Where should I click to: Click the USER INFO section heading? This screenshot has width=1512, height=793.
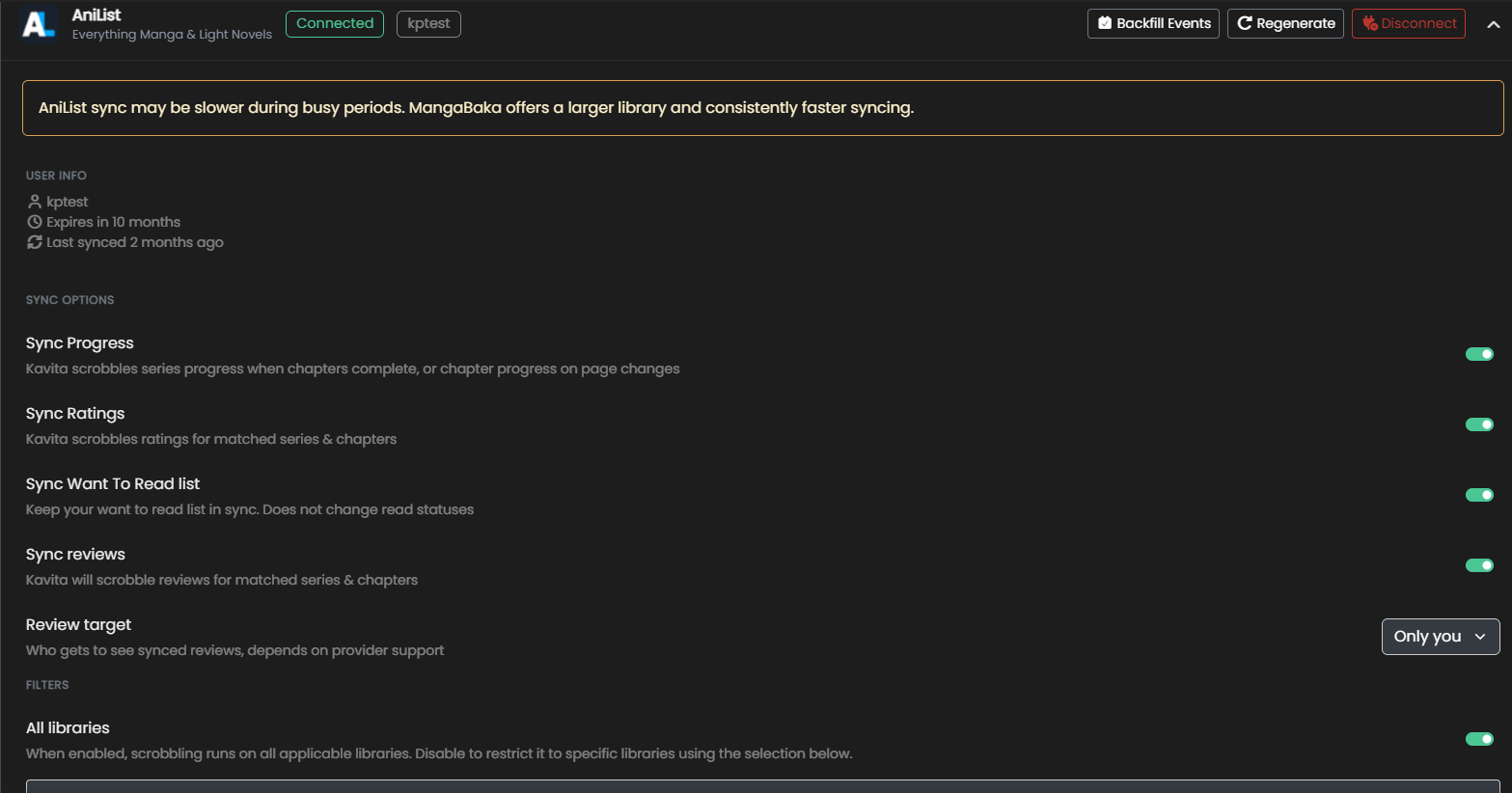pyautogui.click(x=56, y=176)
